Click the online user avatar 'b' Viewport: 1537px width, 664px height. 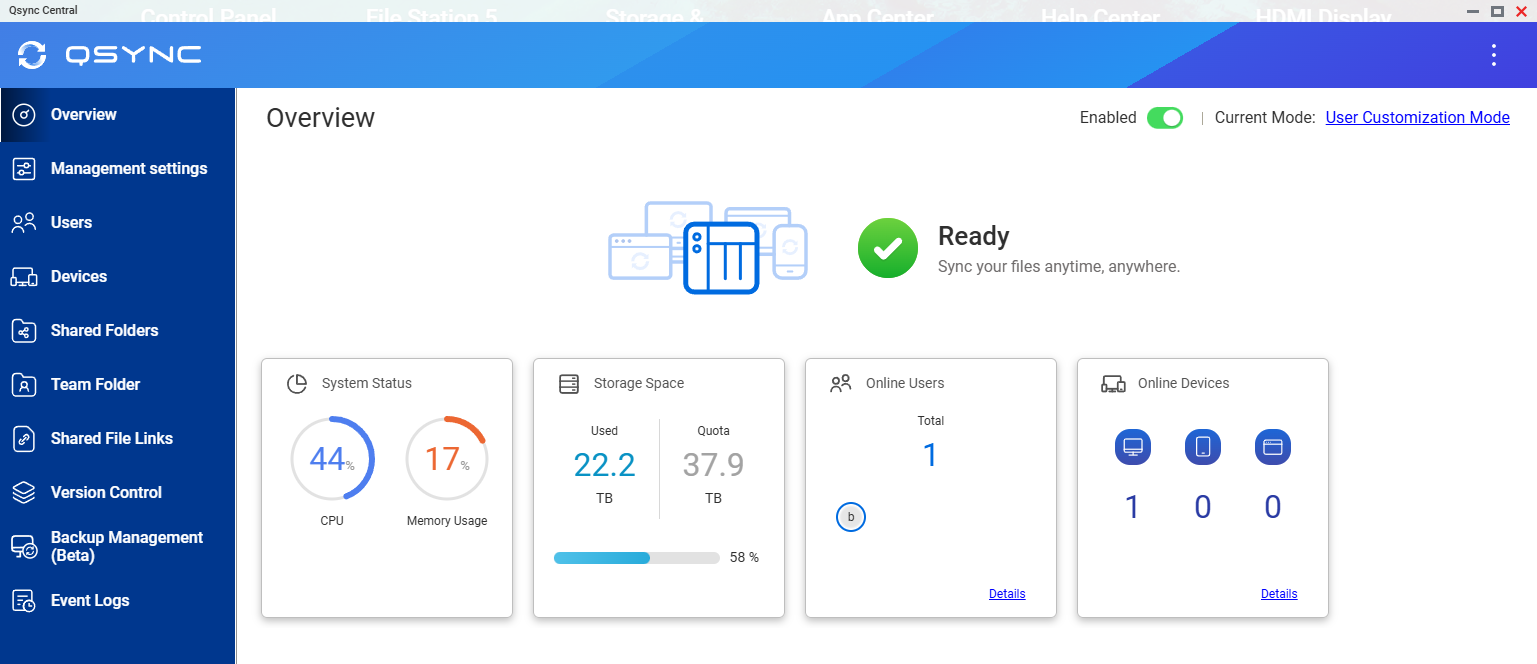tap(851, 517)
